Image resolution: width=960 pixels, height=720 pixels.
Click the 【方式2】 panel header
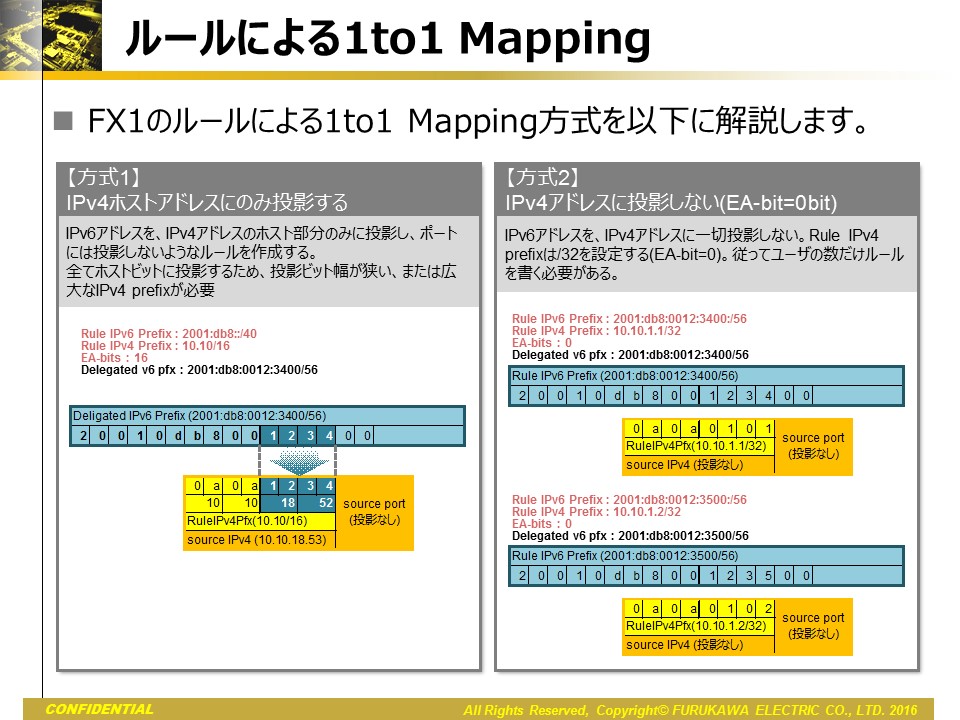click(x=707, y=190)
